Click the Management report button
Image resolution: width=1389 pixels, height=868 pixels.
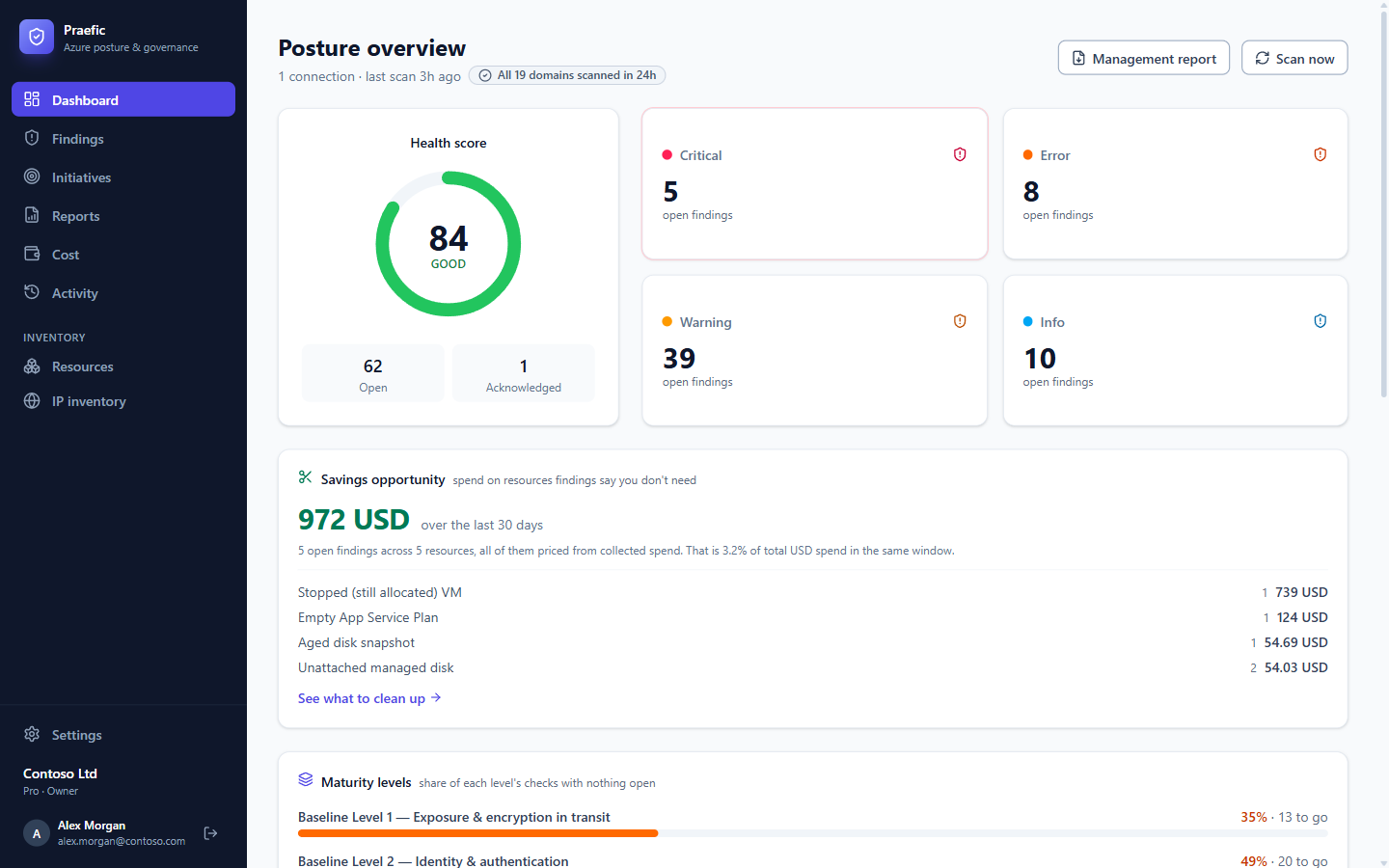click(x=1144, y=58)
